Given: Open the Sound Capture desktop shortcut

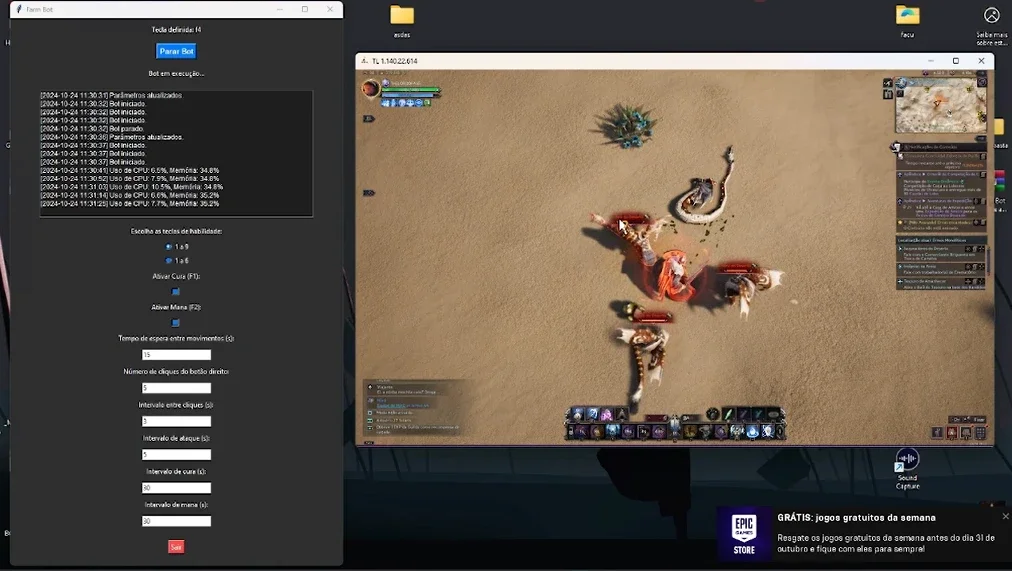Looking at the screenshot, I should pyautogui.click(x=907, y=468).
